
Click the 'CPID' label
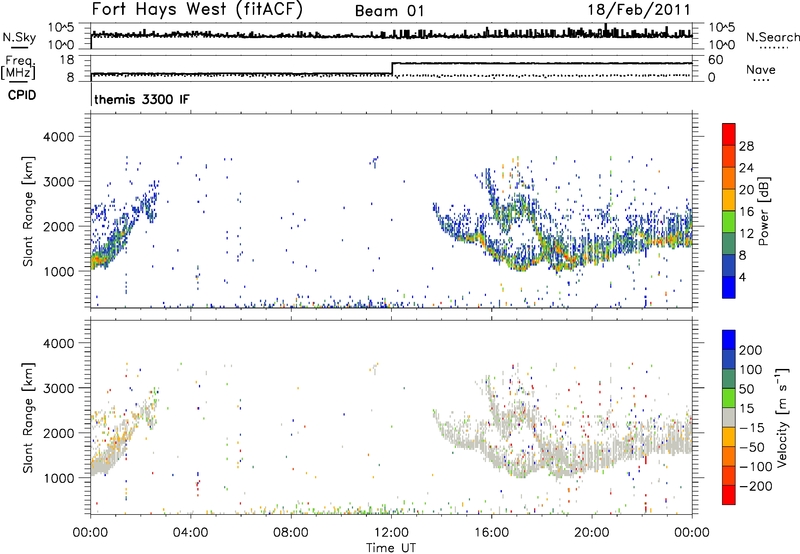coord(22,95)
